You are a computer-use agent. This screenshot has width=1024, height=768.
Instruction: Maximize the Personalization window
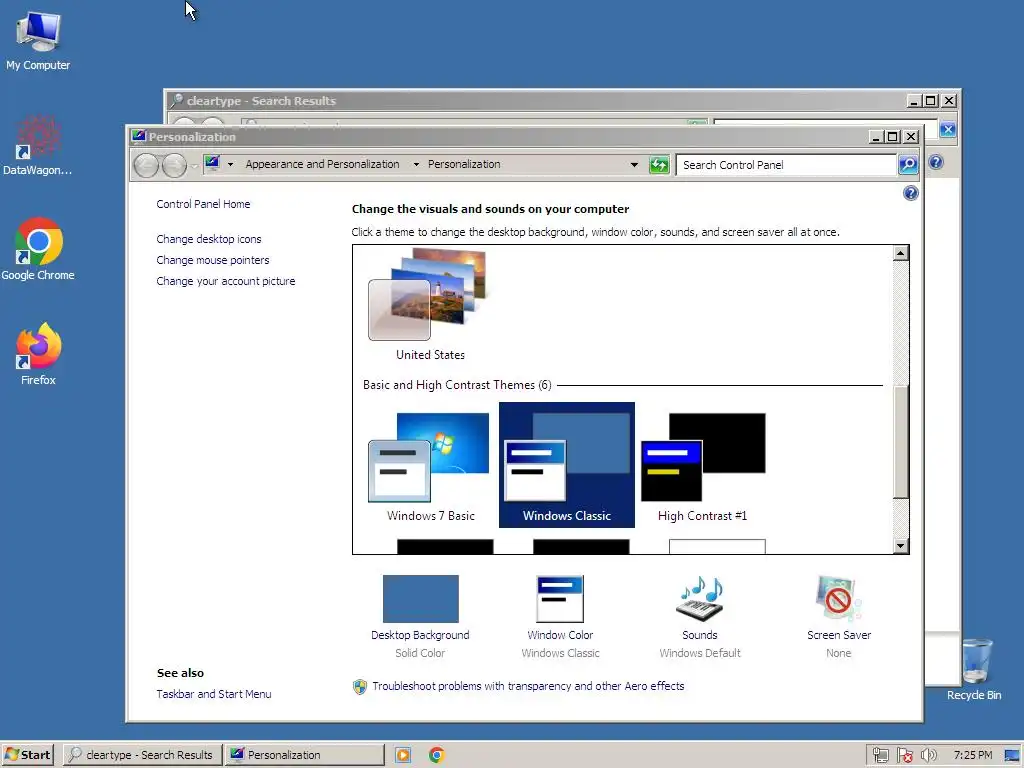click(x=893, y=136)
